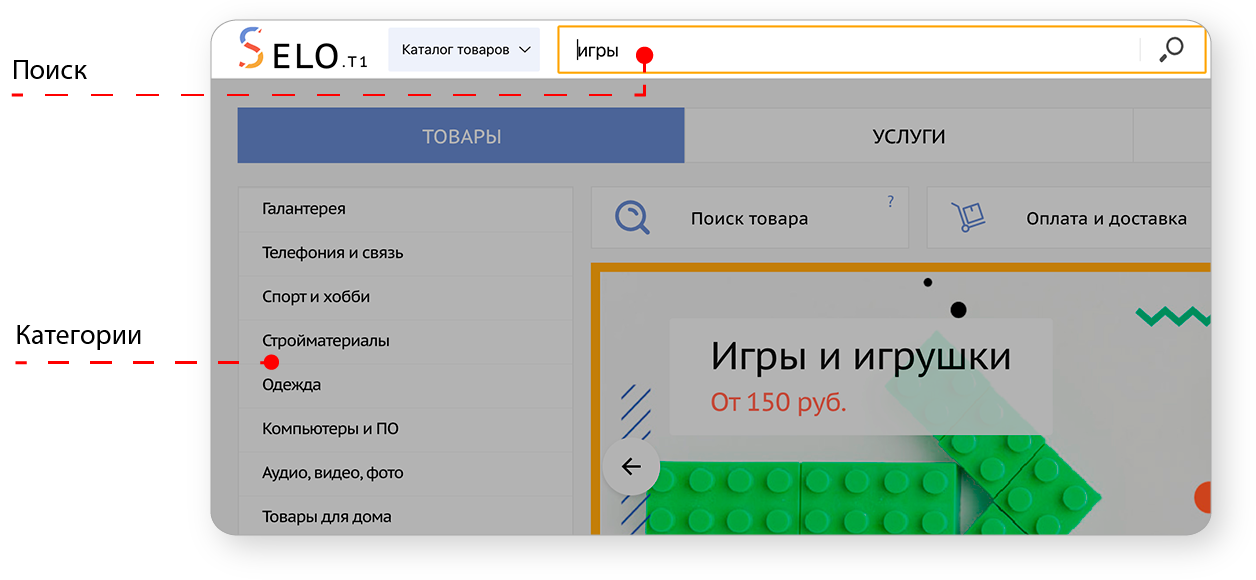Click the SELO.T1 logo
1256x580 pixels.
point(300,47)
